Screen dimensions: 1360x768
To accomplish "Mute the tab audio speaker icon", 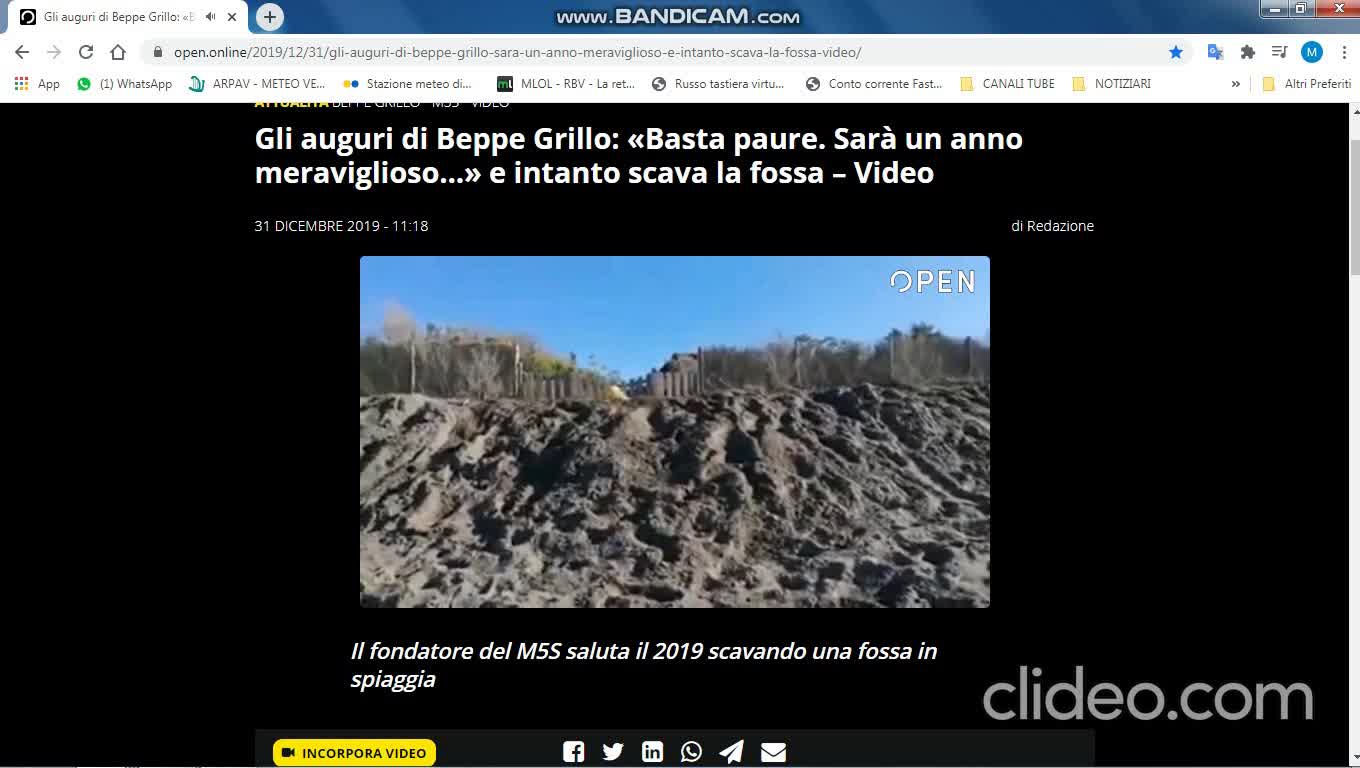I will pos(211,17).
